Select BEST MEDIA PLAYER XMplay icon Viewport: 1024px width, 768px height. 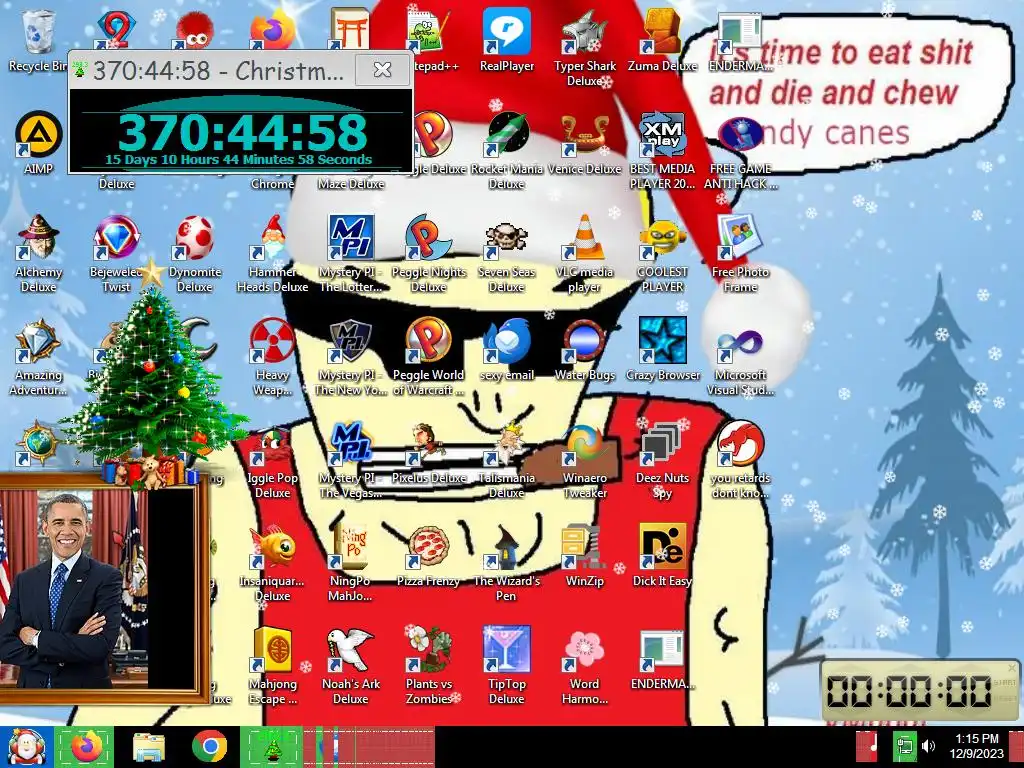(x=662, y=149)
